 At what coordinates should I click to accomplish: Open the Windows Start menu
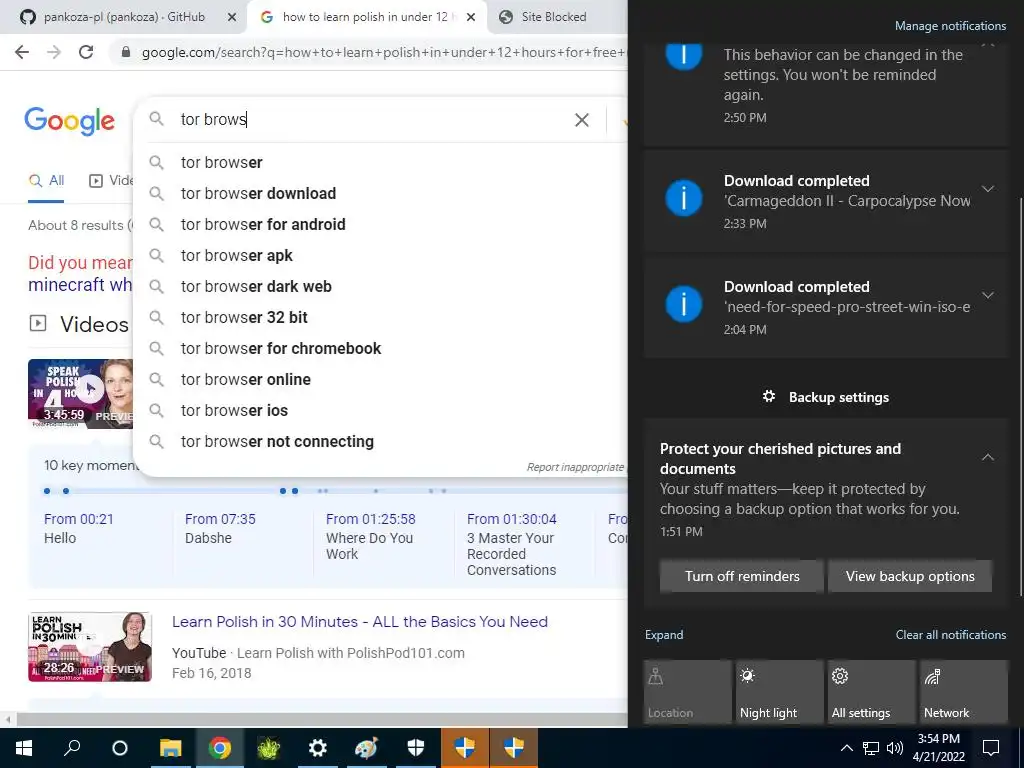24,748
